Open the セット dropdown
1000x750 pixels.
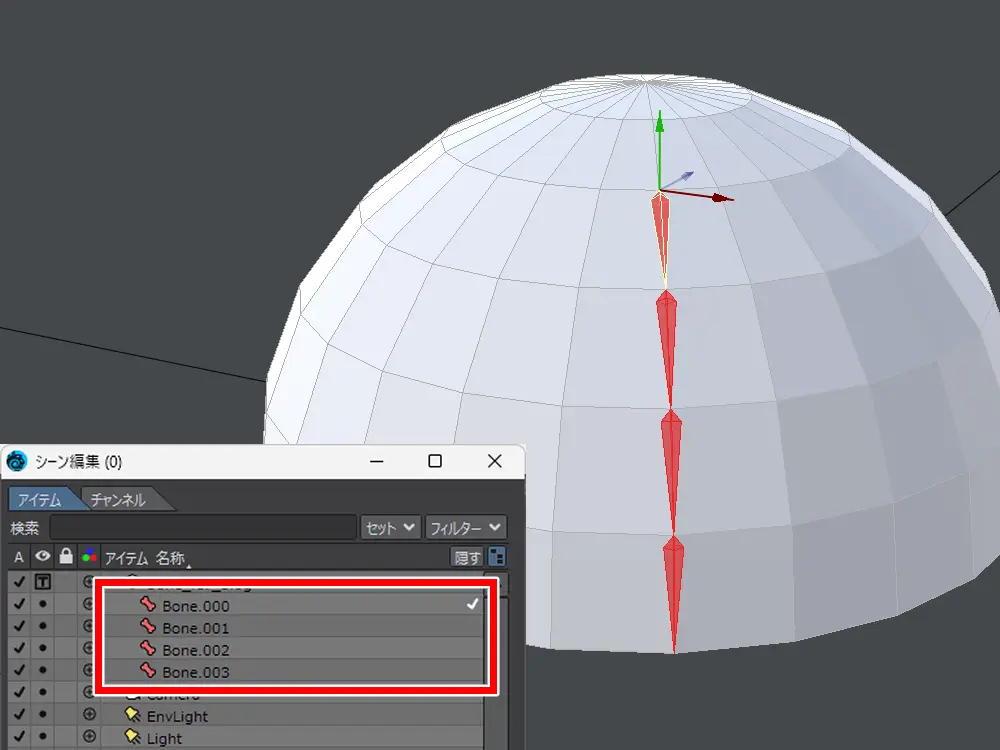click(390, 527)
